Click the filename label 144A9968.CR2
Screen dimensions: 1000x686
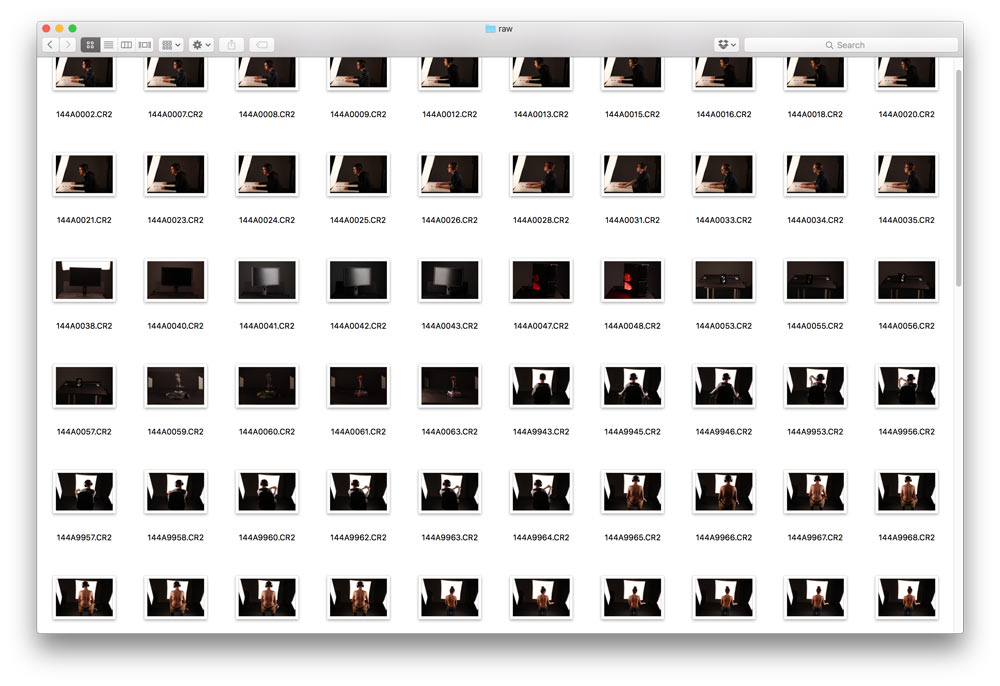click(x=907, y=538)
